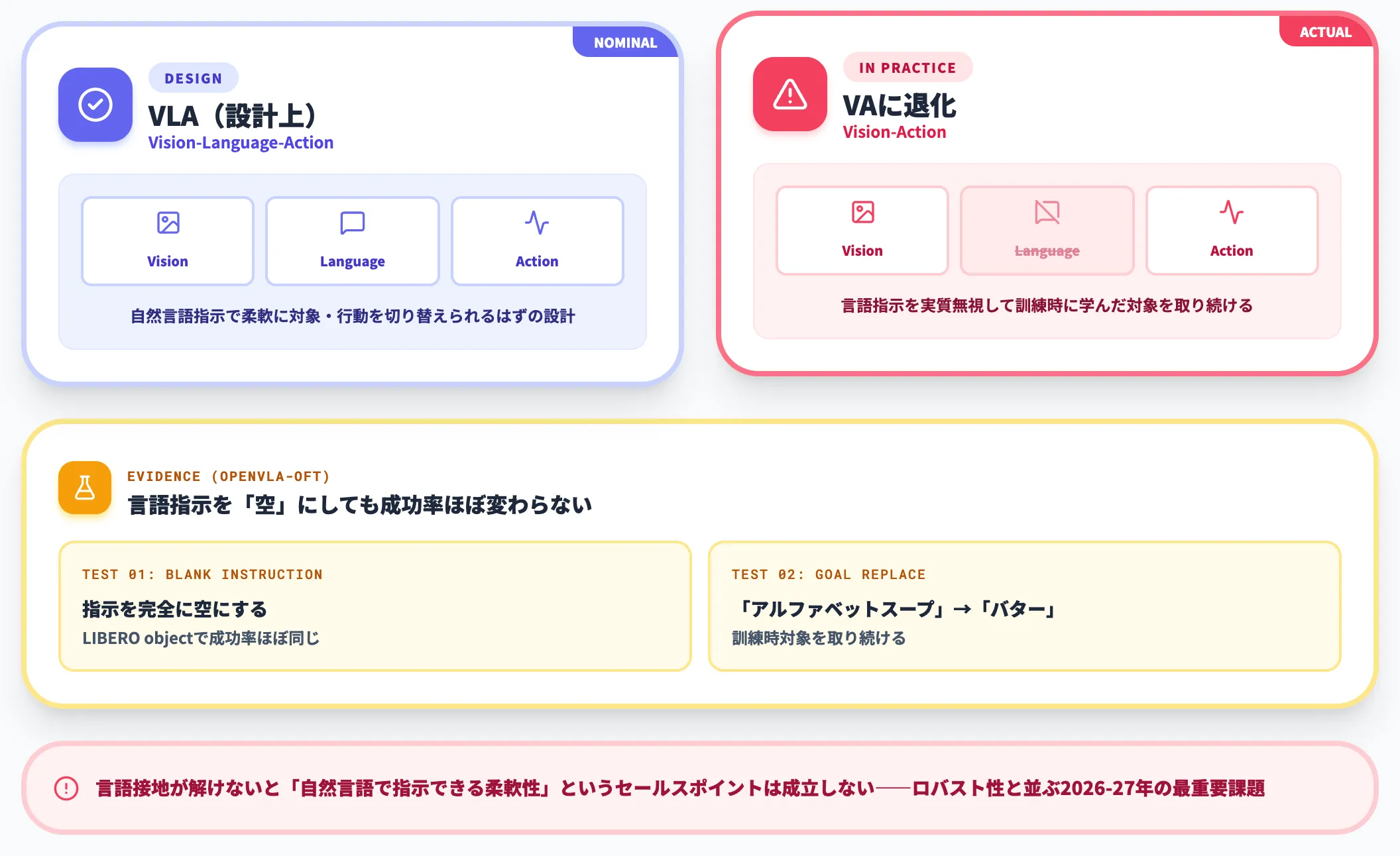The width and height of the screenshot is (1400, 856).
Task: Click the red Action label
Action: tap(1232, 250)
